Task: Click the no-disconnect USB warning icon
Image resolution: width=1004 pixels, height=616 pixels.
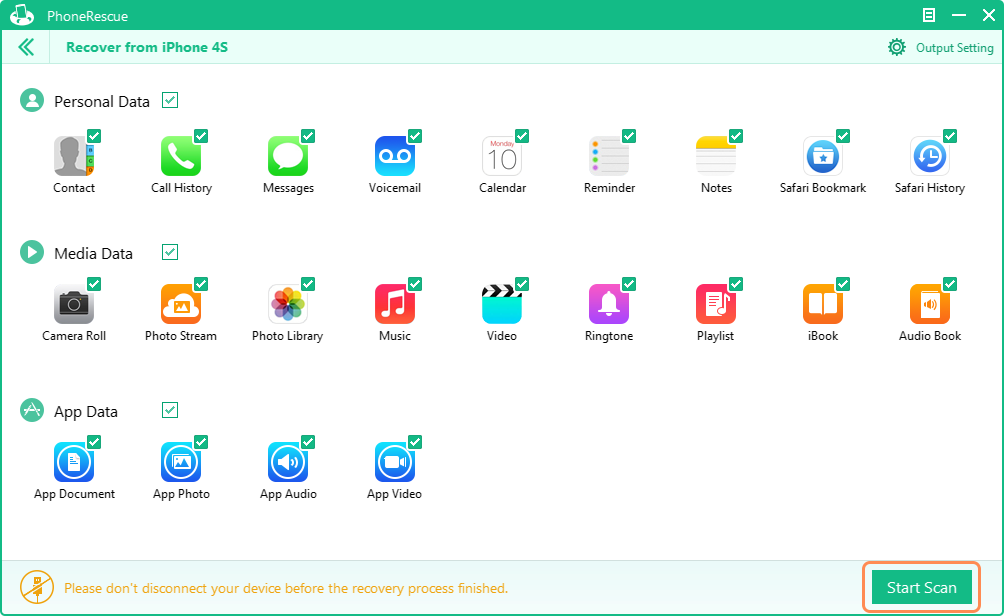Action: pyautogui.click(x=36, y=587)
